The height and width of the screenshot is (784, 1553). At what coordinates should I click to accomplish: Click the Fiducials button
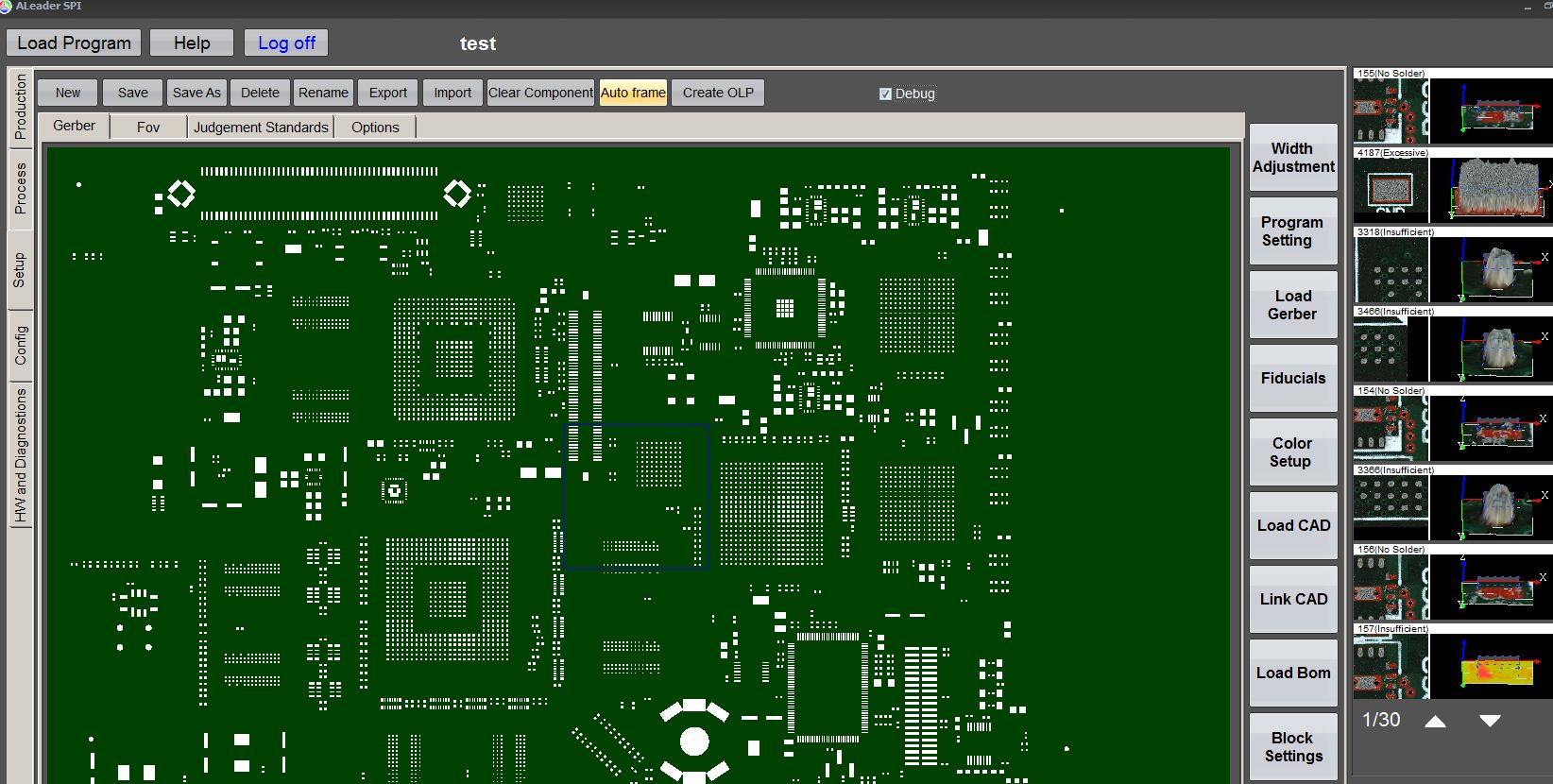coord(1292,378)
